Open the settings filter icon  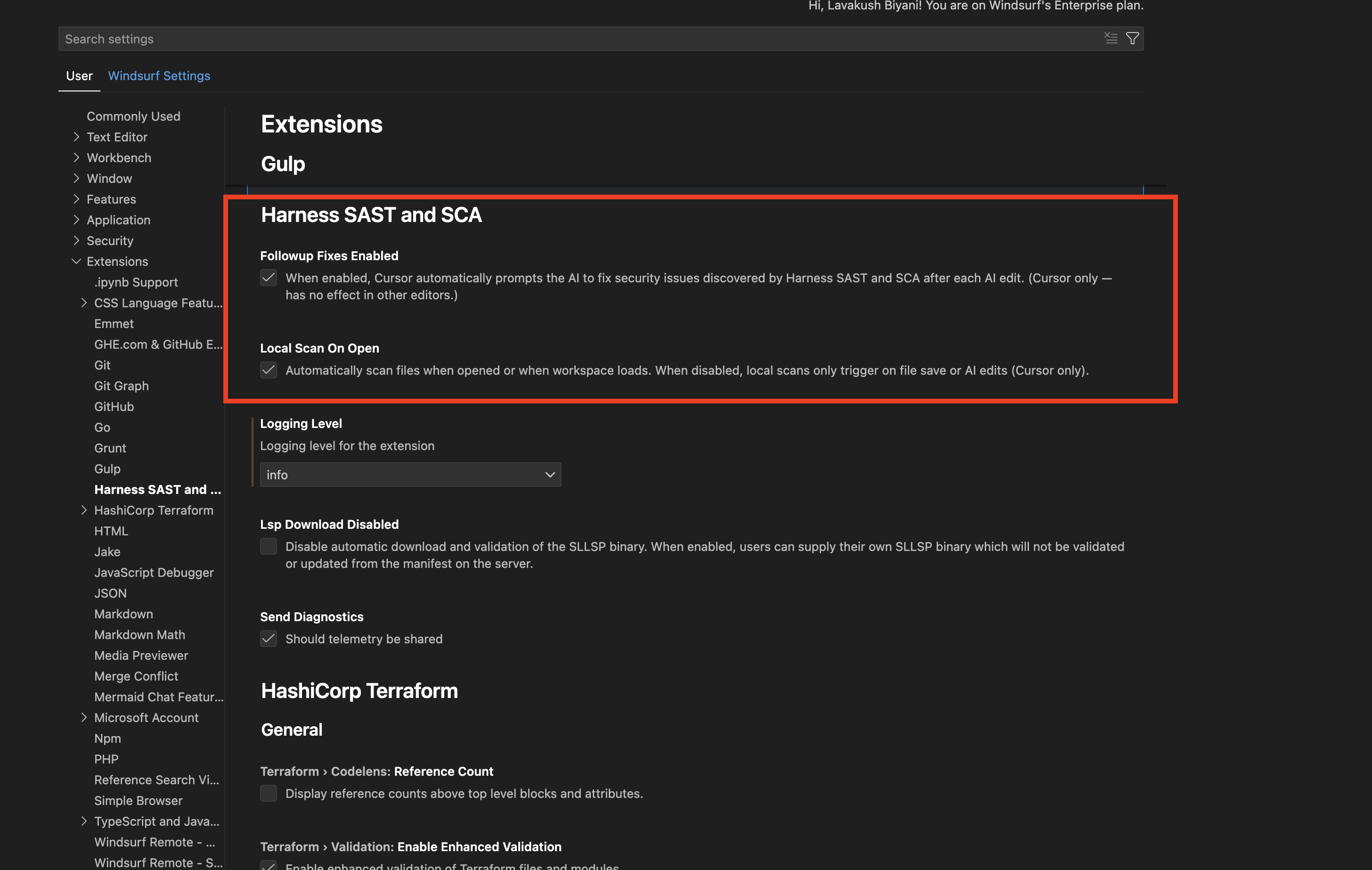click(x=1132, y=38)
